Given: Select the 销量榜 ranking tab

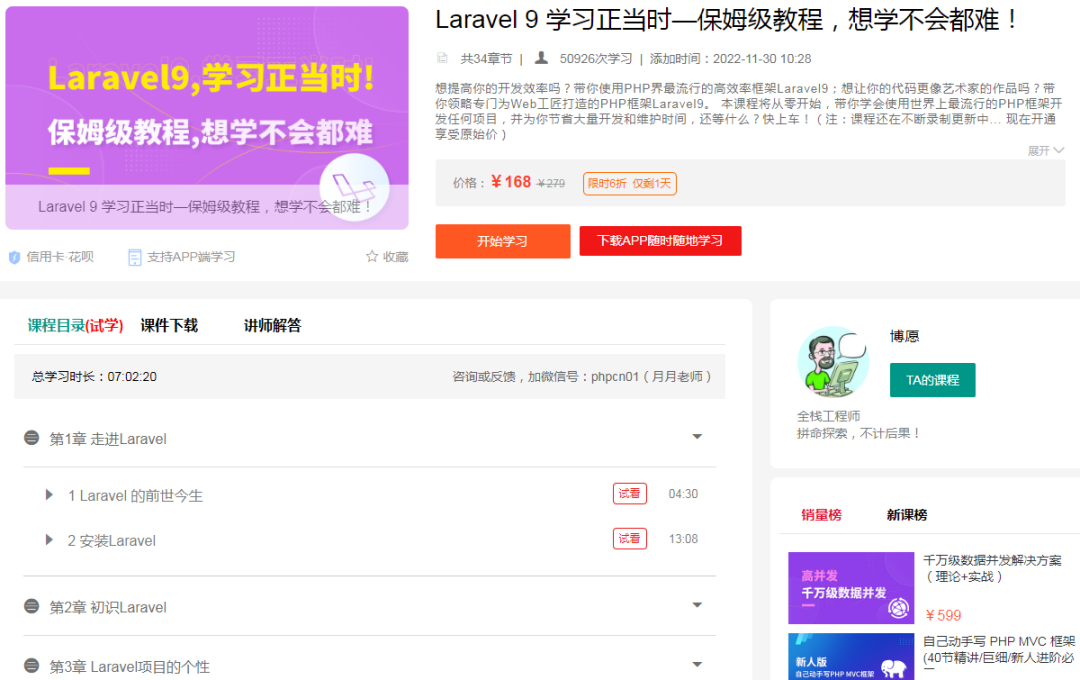Looking at the screenshot, I should (x=821, y=515).
